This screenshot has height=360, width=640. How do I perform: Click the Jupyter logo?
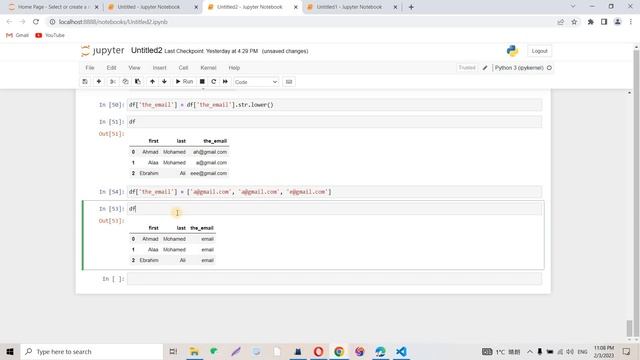coord(102,51)
